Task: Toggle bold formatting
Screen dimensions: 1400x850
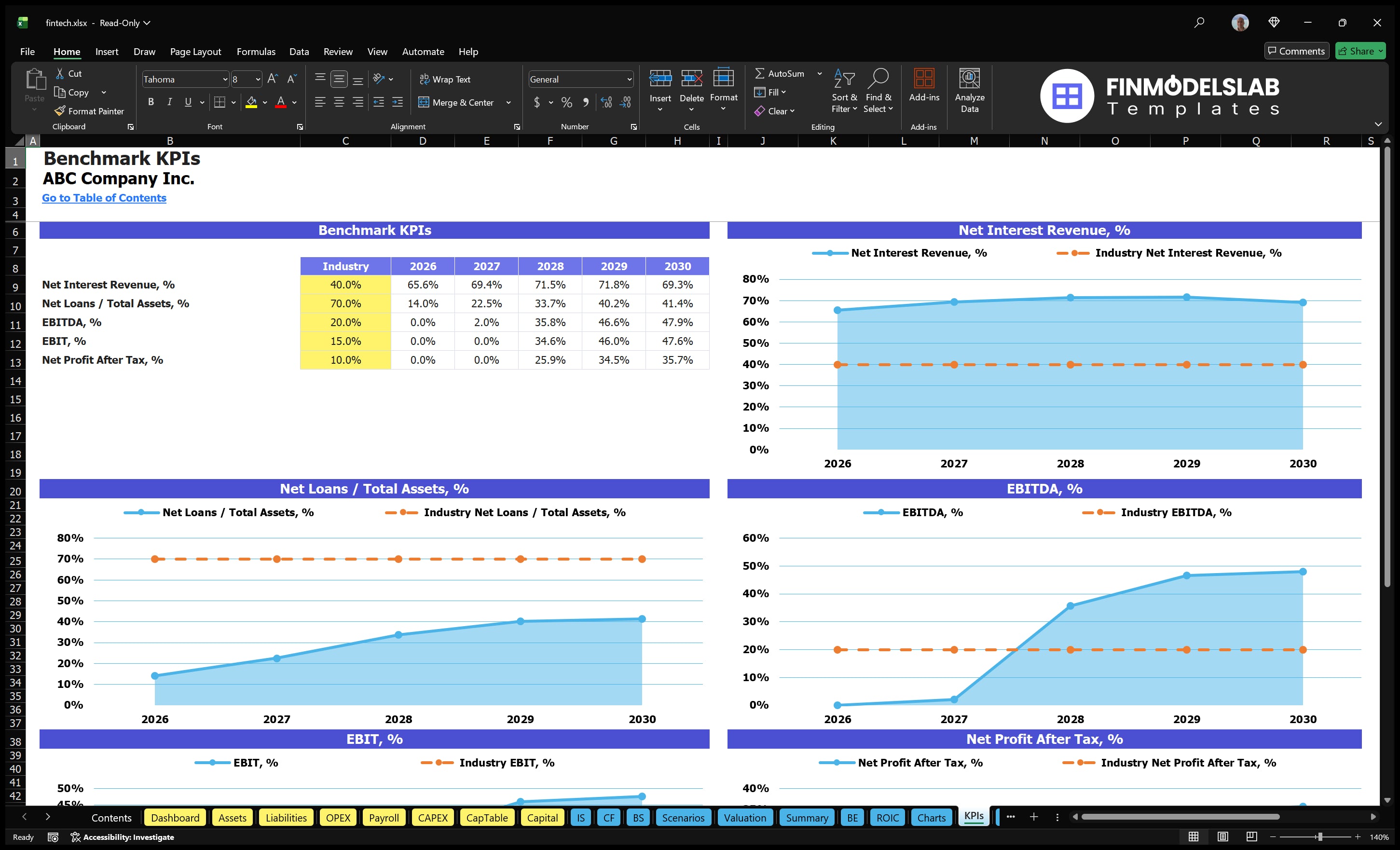Action: (x=151, y=102)
